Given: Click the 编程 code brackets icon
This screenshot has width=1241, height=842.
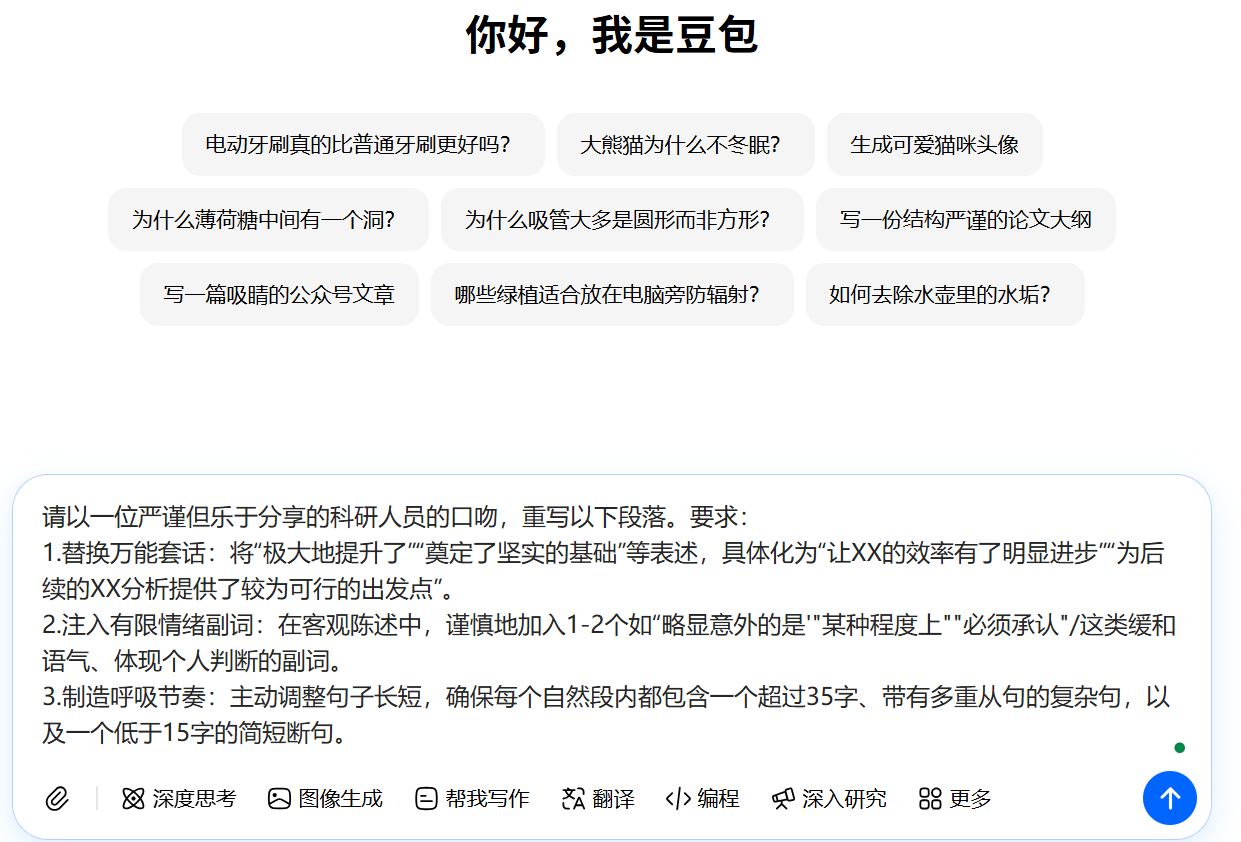Looking at the screenshot, I should (x=678, y=799).
